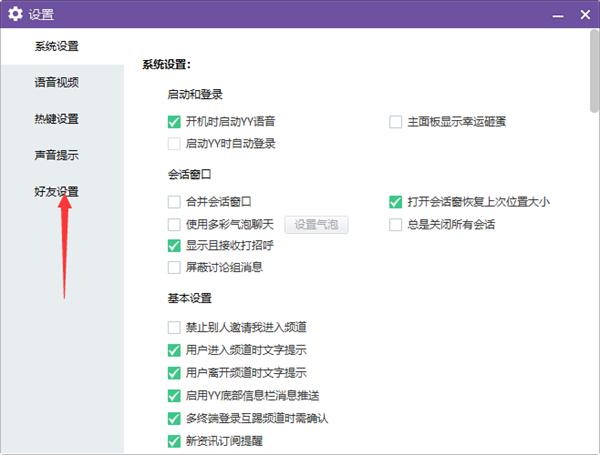Click the 设置气泡 button
Viewport: 600px width, 455px height.
tap(317, 224)
